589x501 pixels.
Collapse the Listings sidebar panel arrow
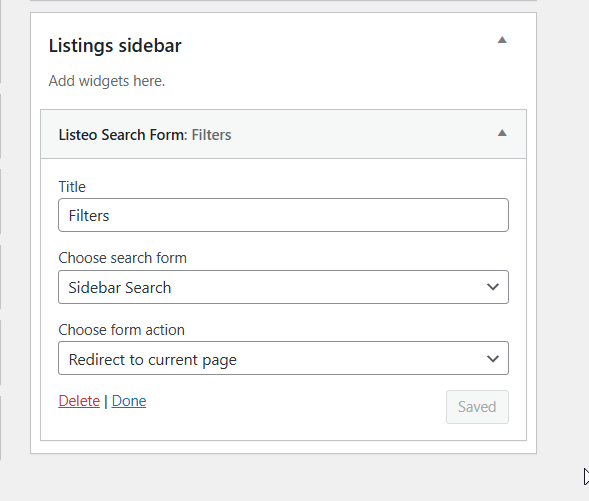pyautogui.click(x=502, y=40)
